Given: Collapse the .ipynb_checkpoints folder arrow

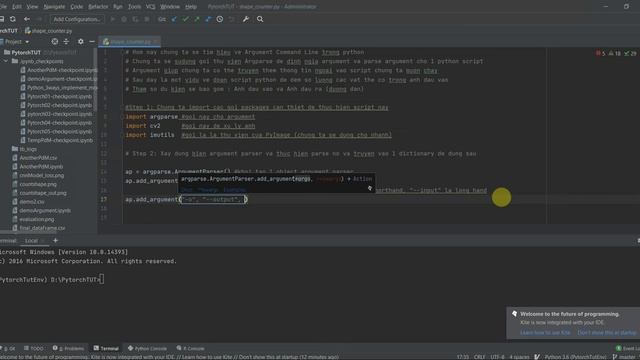Looking at the screenshot, I should click(5, 61).
